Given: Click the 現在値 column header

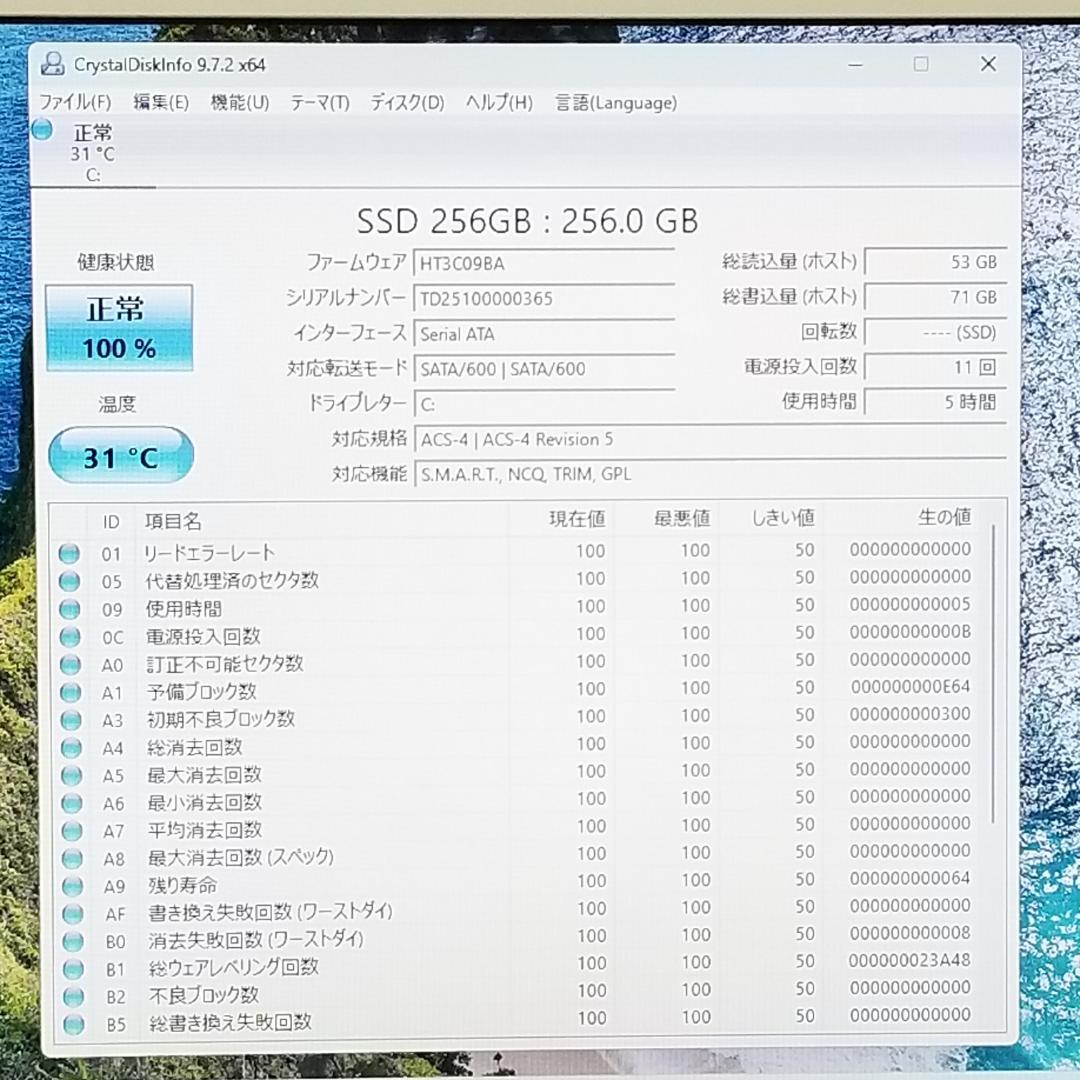Looking at the screenshot, I should [x=561, y=519].
